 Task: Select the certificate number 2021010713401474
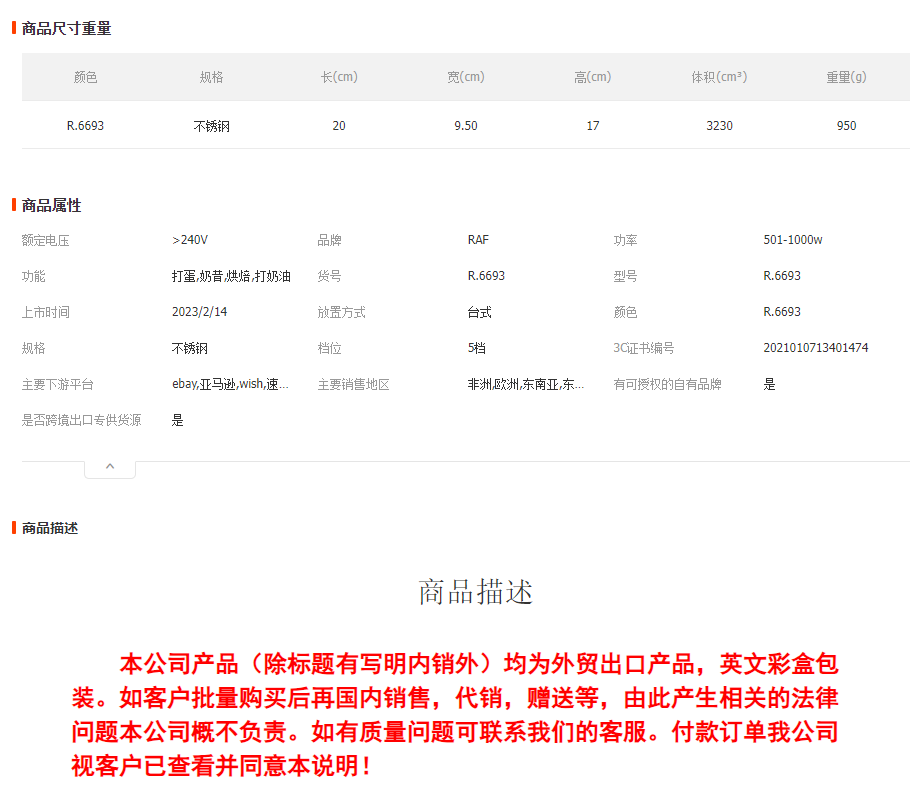click(816, 348)
